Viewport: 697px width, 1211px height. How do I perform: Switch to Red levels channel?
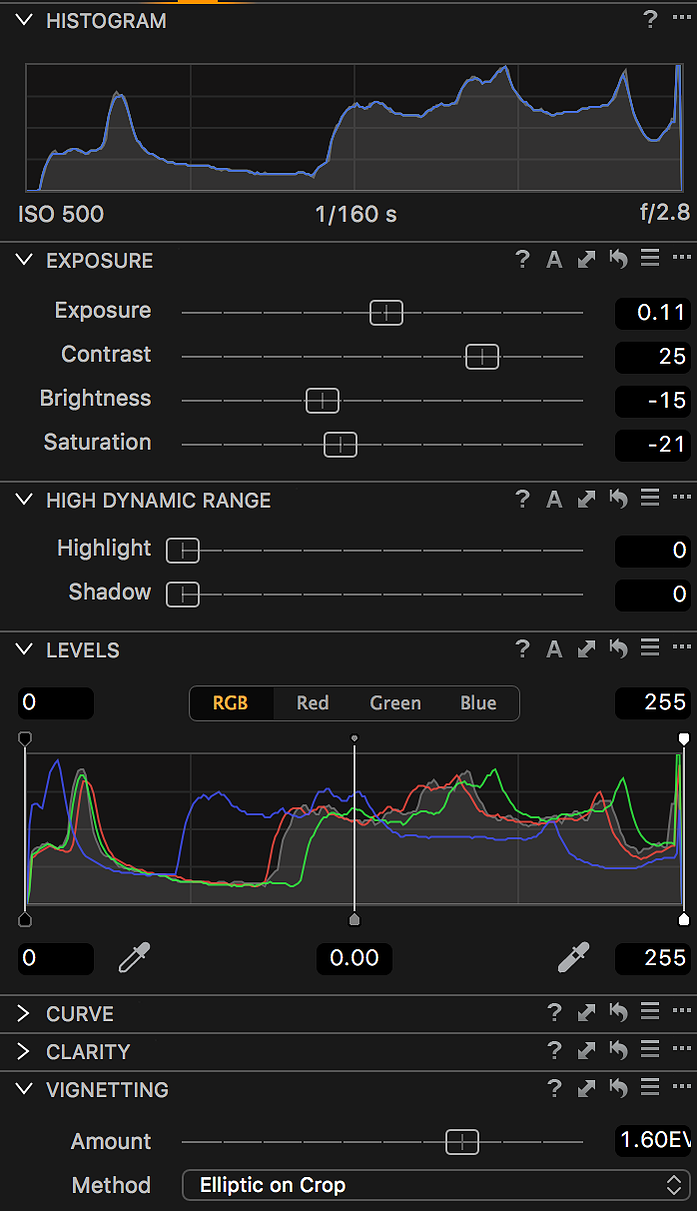pos(312,703)
